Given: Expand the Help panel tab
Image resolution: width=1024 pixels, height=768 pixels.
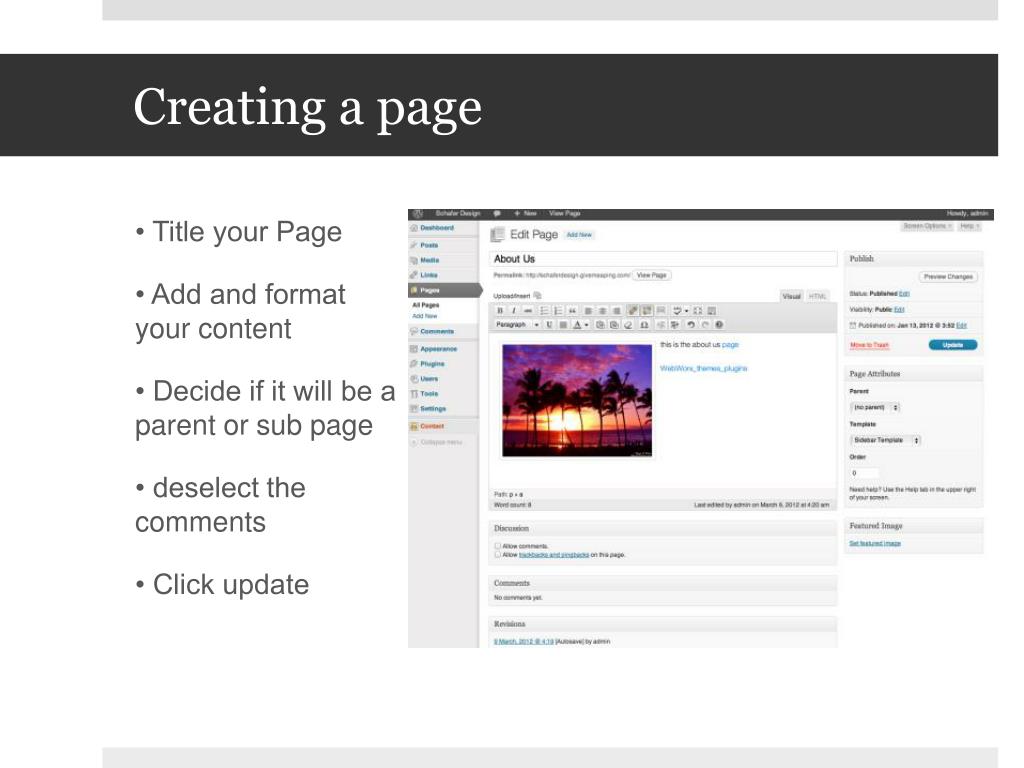Looking at the screenshot, I should (970, 226).
